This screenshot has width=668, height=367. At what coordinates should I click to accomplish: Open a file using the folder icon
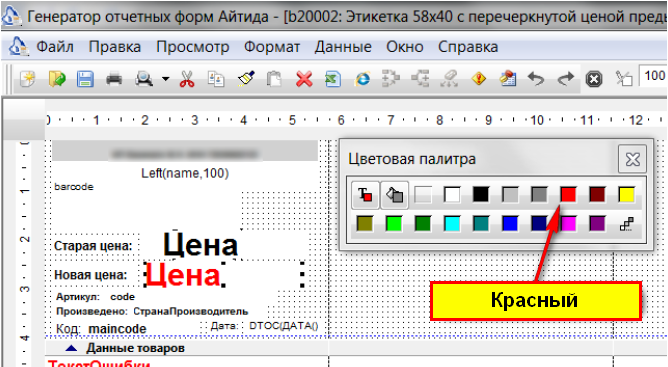pyautogui.click(x=57, y=79)
